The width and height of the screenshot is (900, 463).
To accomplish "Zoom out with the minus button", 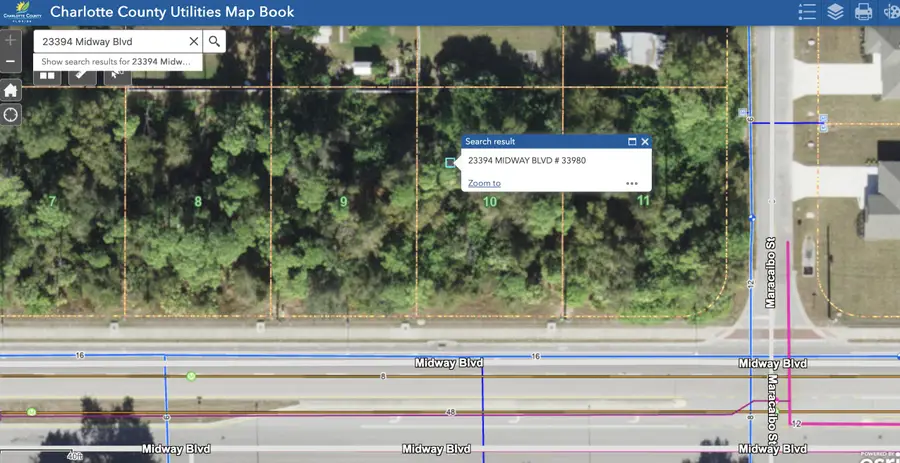I will [x=10, y=61].
